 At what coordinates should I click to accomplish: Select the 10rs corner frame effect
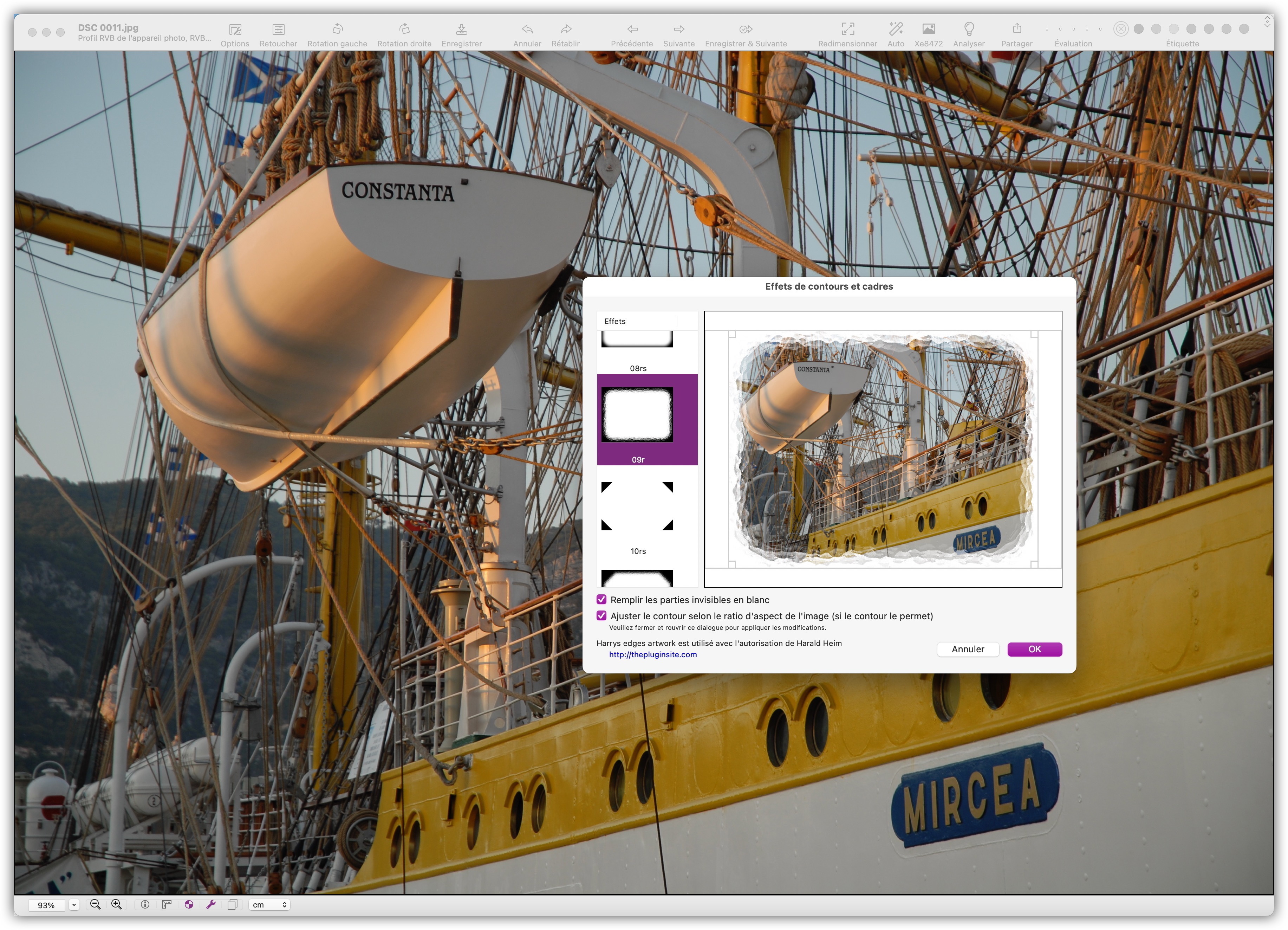647,511
